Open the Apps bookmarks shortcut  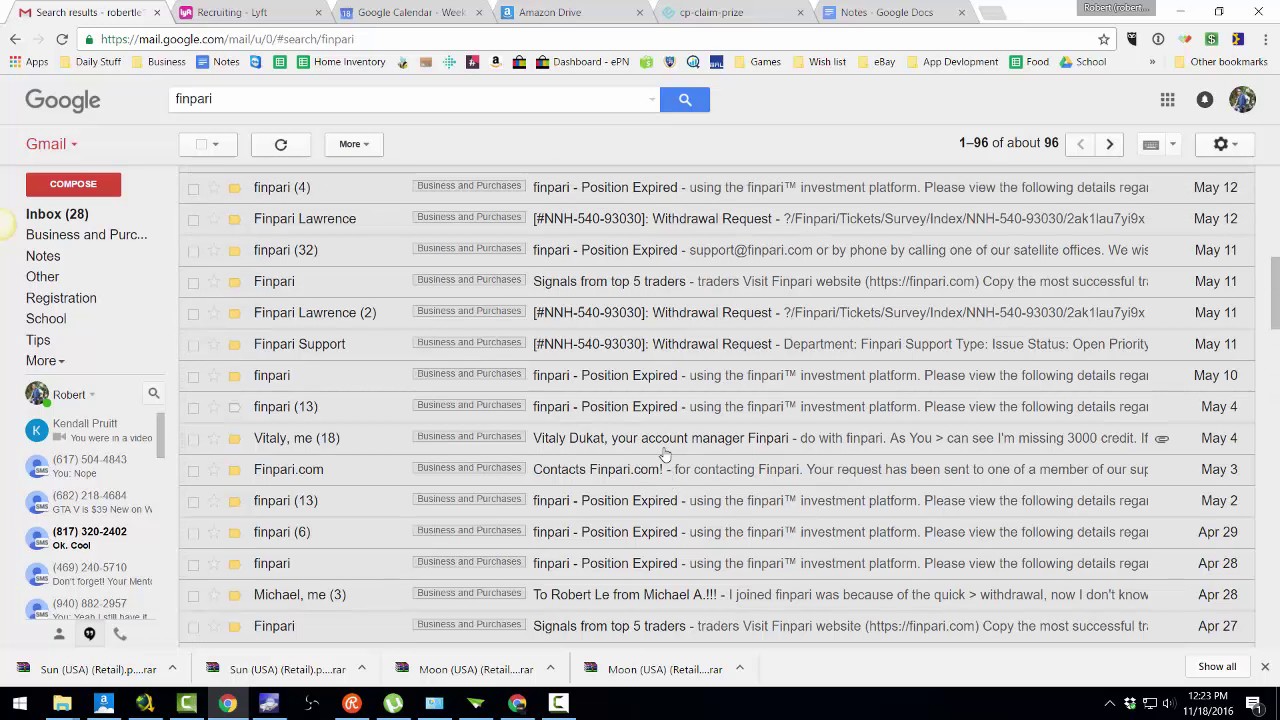pos(29,62)
